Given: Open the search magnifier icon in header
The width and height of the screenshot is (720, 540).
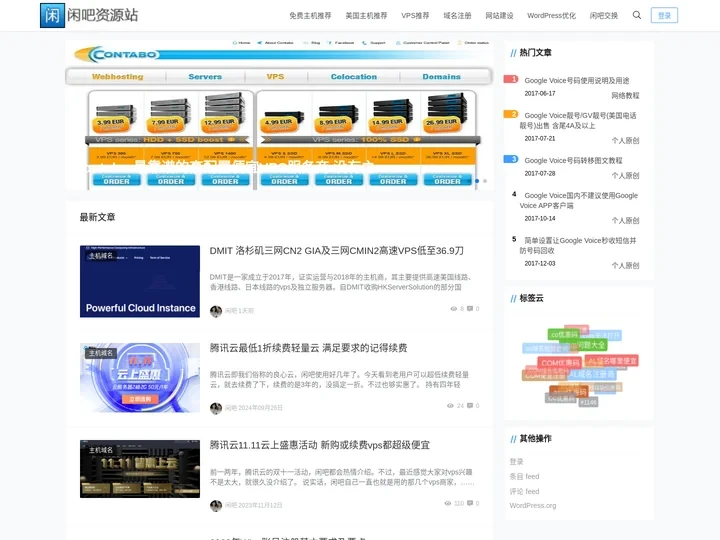Looking at the screenshot, I should pos(636,15).
